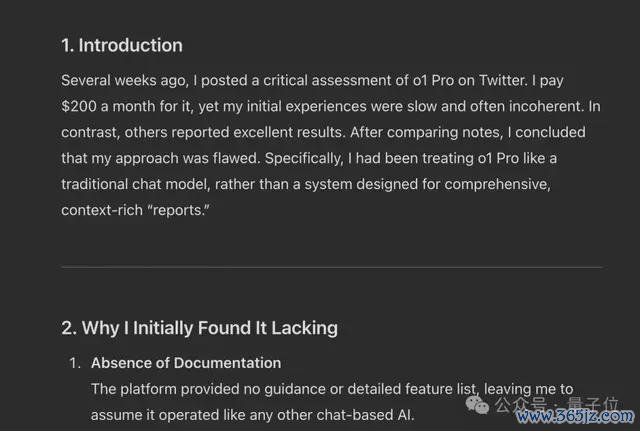Click the hyphenated word 'context-rich'
The height and width of the screenshot is (431, 640).
(102, 210)
